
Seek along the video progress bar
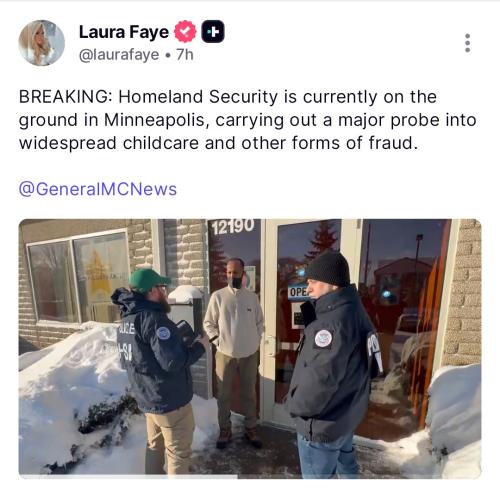(250, 477)
